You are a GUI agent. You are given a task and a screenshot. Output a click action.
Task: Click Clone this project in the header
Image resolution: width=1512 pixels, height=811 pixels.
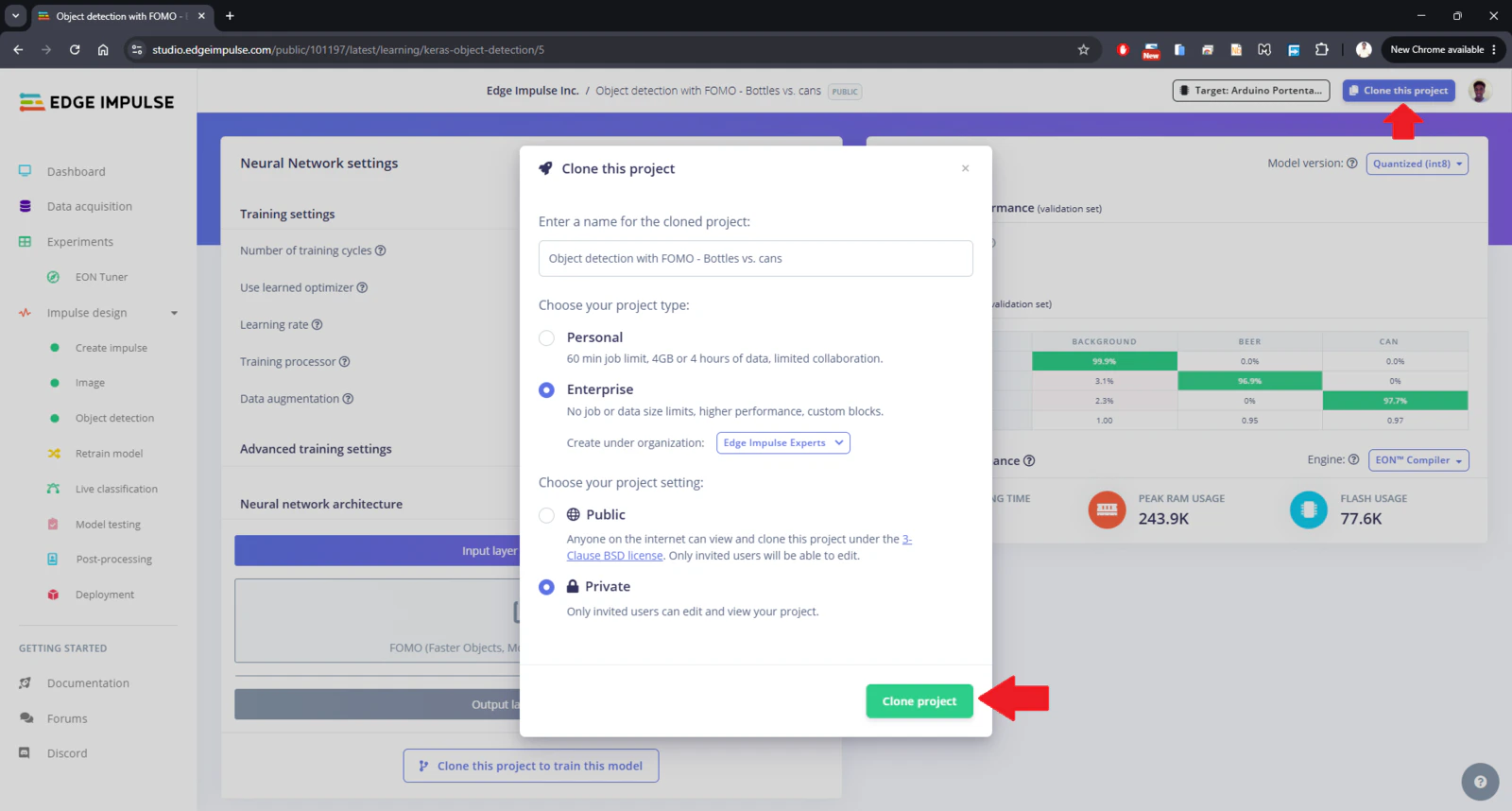(1399, 91)
